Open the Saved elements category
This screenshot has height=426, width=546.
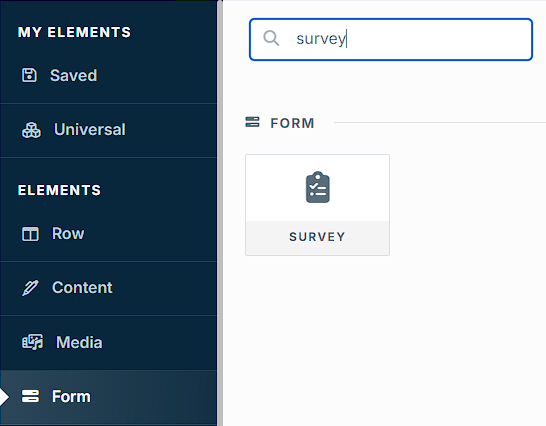click(108, 76)
